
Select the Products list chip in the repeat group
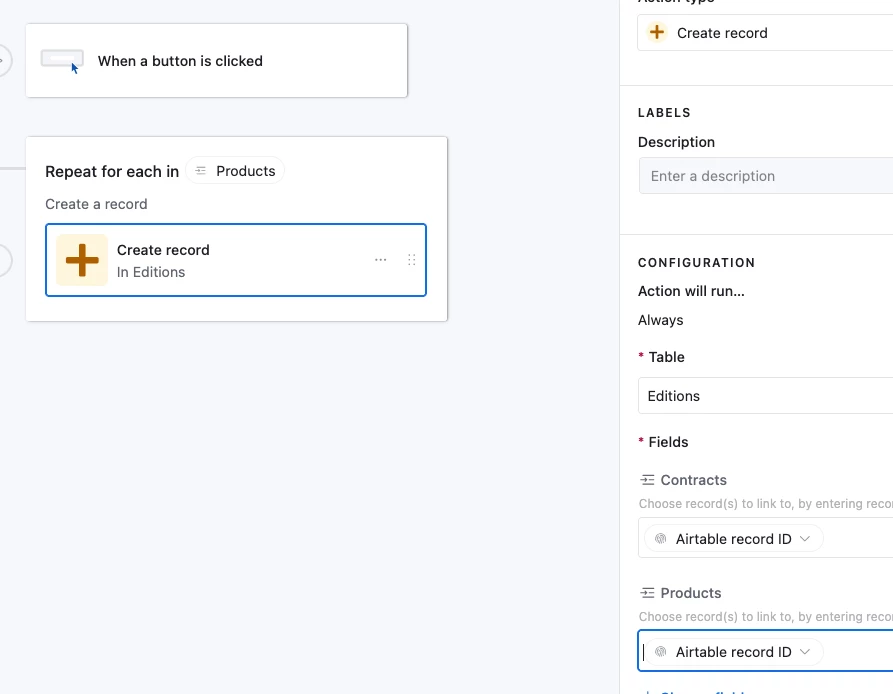(x=236, y=171)
